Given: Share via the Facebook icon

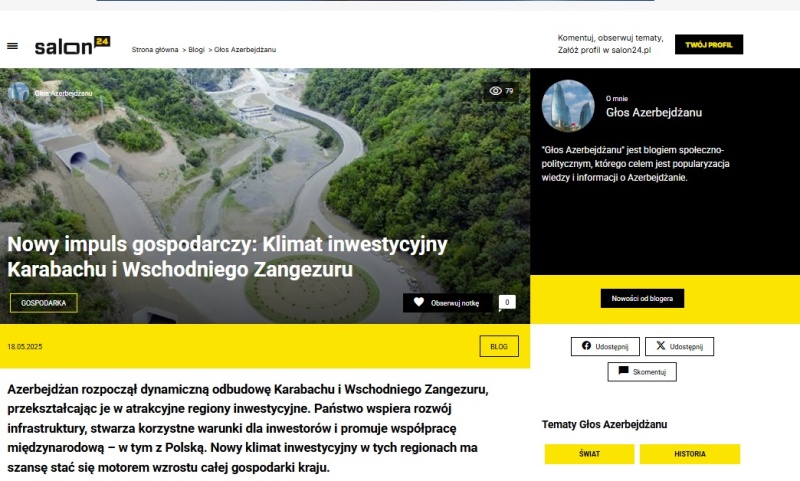Looking at the screenshot, I should pyautogui.click(x=586, y=346).
